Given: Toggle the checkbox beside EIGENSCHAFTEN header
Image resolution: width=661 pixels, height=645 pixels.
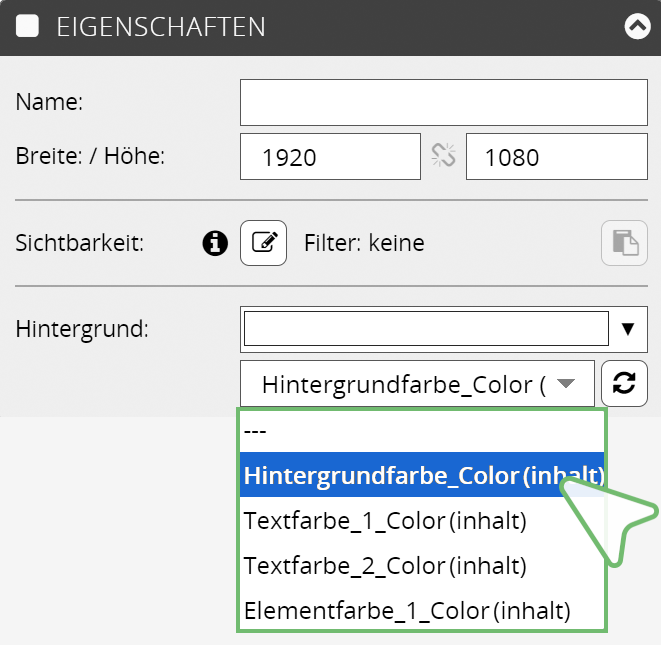Looking at the screenshot, I should pyautogui.click(x=28, y=27).
